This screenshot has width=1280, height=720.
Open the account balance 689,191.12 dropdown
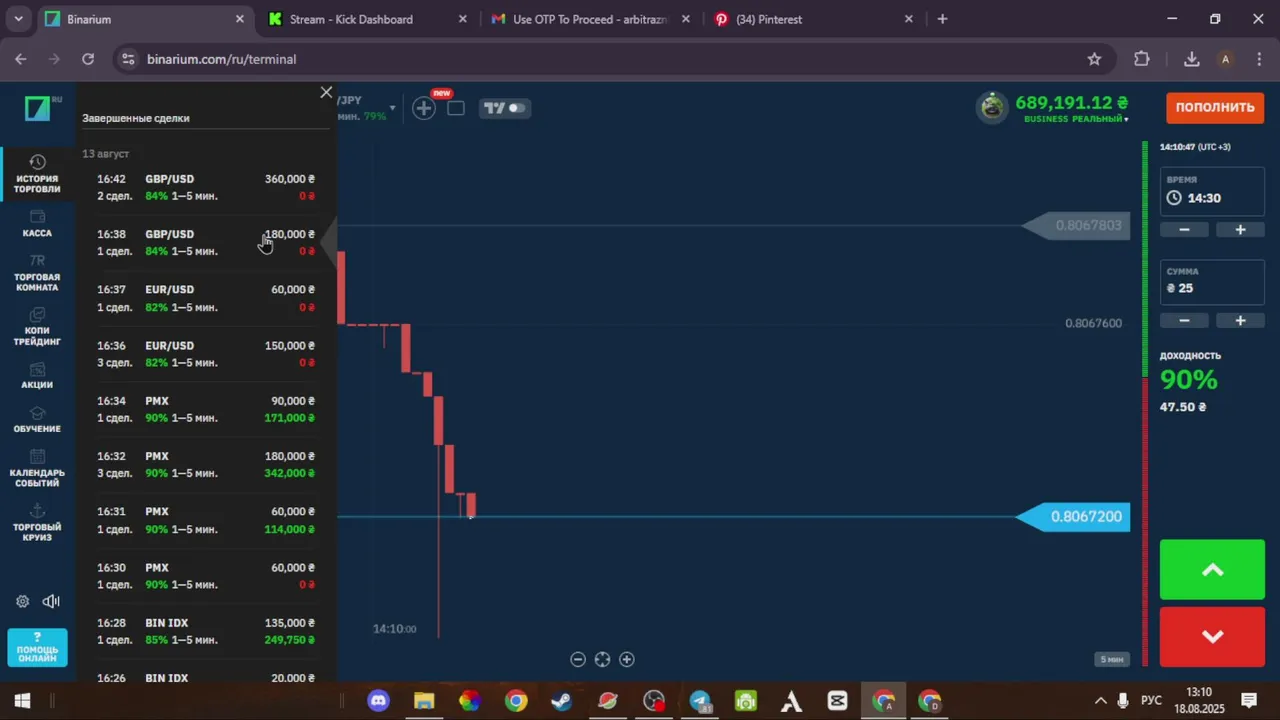[1070, 108]
